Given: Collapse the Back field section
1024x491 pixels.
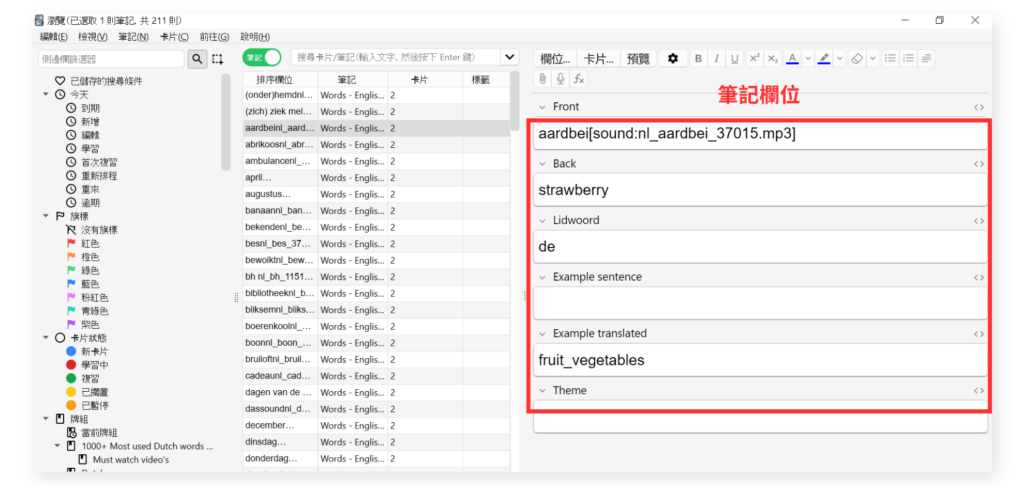Looking at the screenshot, I should [x=543, y=164].
